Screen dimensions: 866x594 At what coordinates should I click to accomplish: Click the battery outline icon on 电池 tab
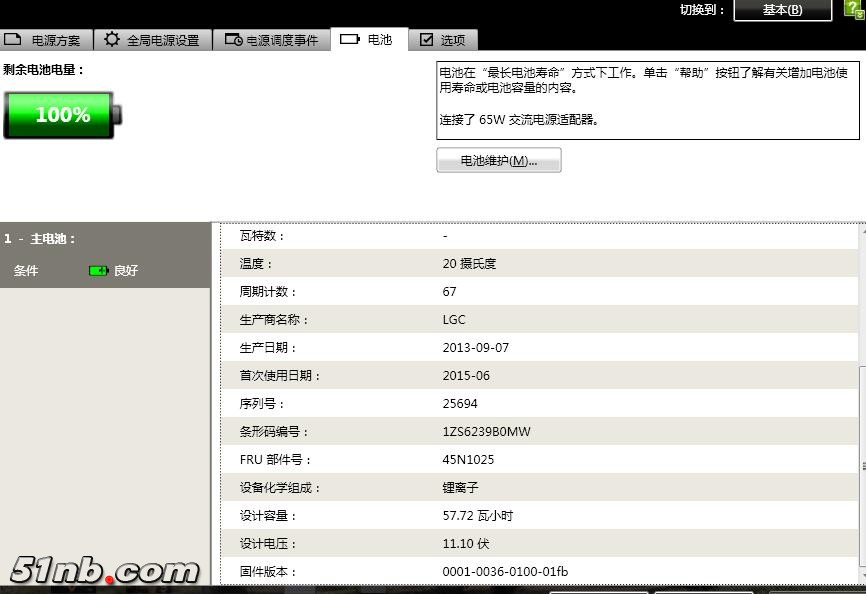click(x=350, y=39)
